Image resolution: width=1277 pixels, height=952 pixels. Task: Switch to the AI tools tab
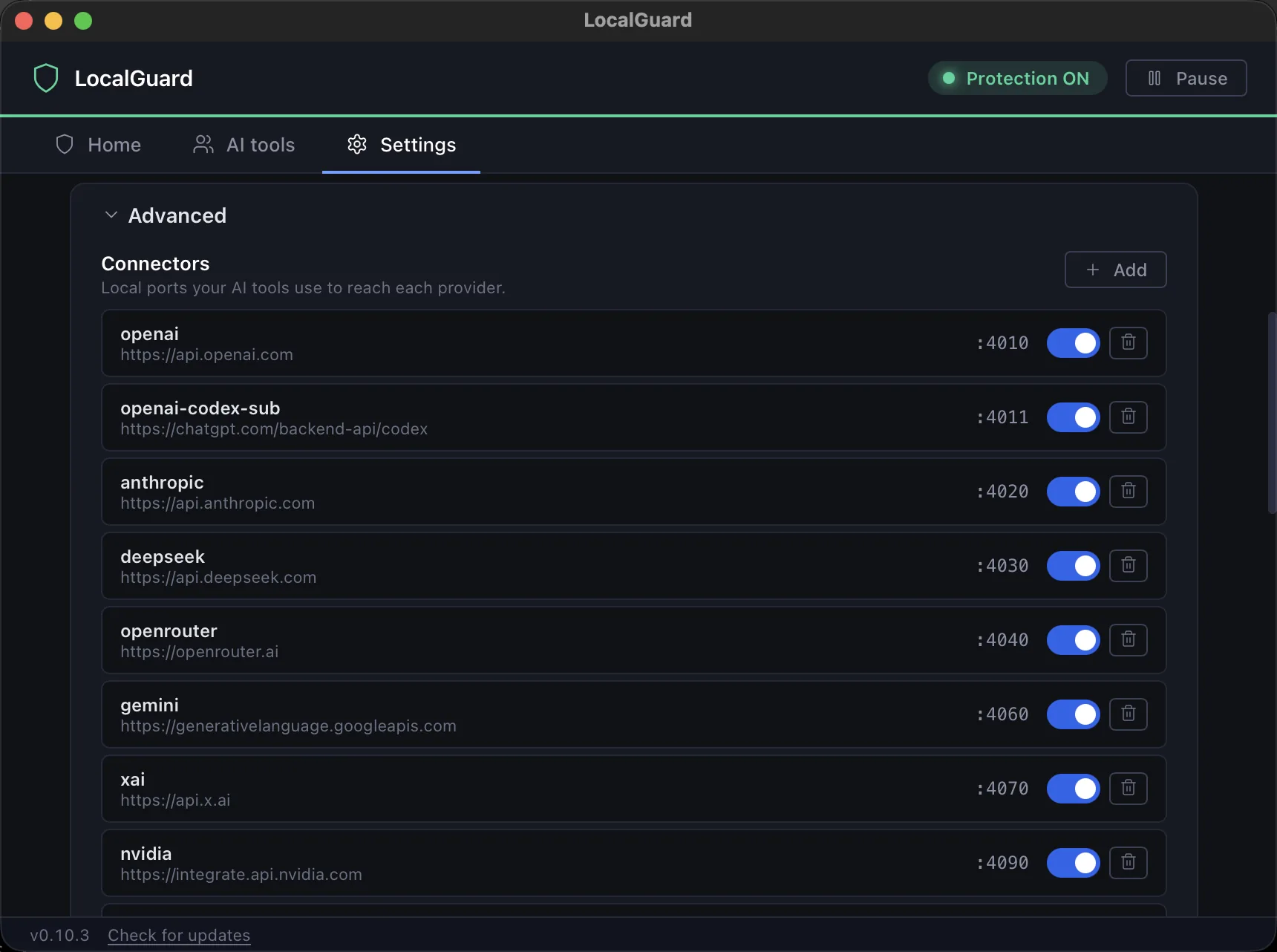pyautogui.click(x=244, y=145)
